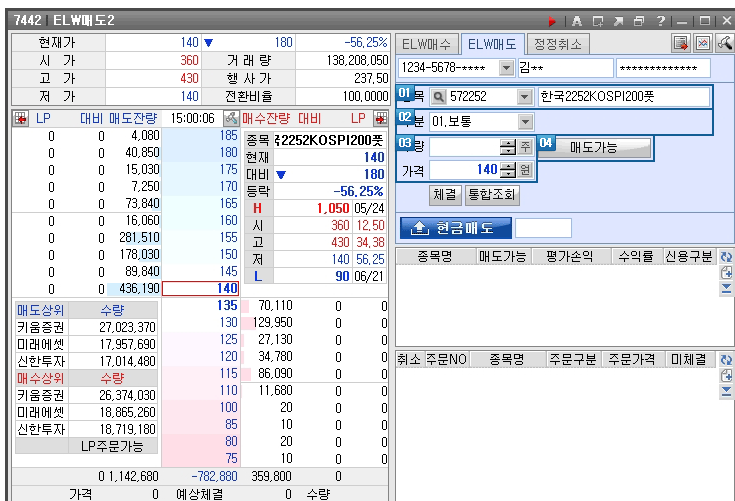Click the stock name field 한국2252KOSPI200풋
The height and width of the screenshot is (501, 735).
click(x=623, y=97)
